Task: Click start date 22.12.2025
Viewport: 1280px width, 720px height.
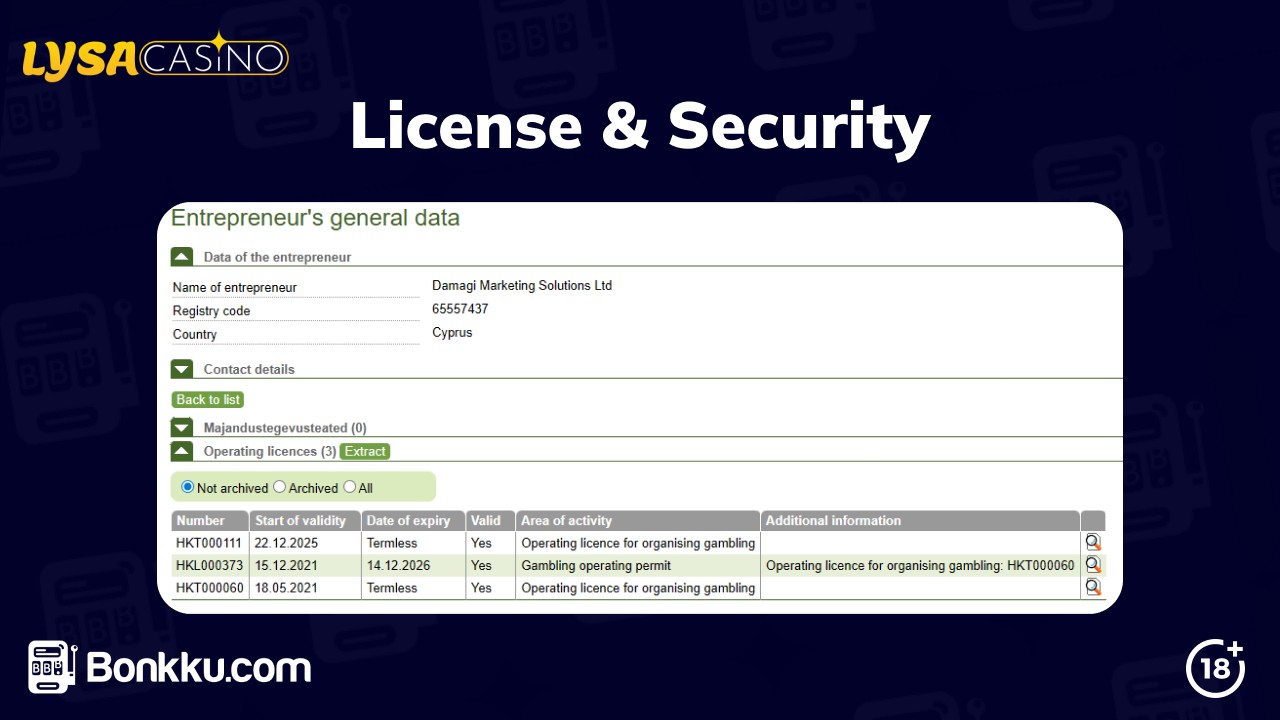Action: 286,543
